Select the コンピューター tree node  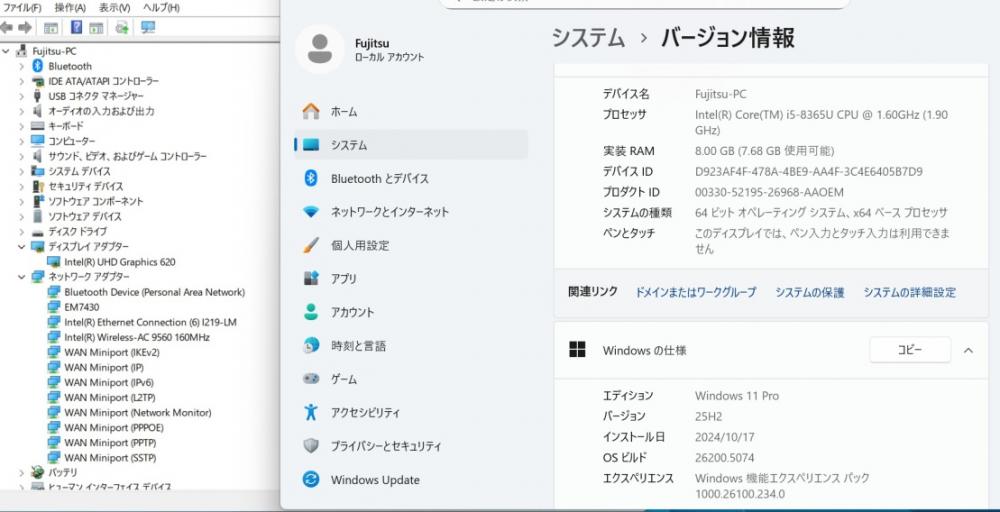71,141
